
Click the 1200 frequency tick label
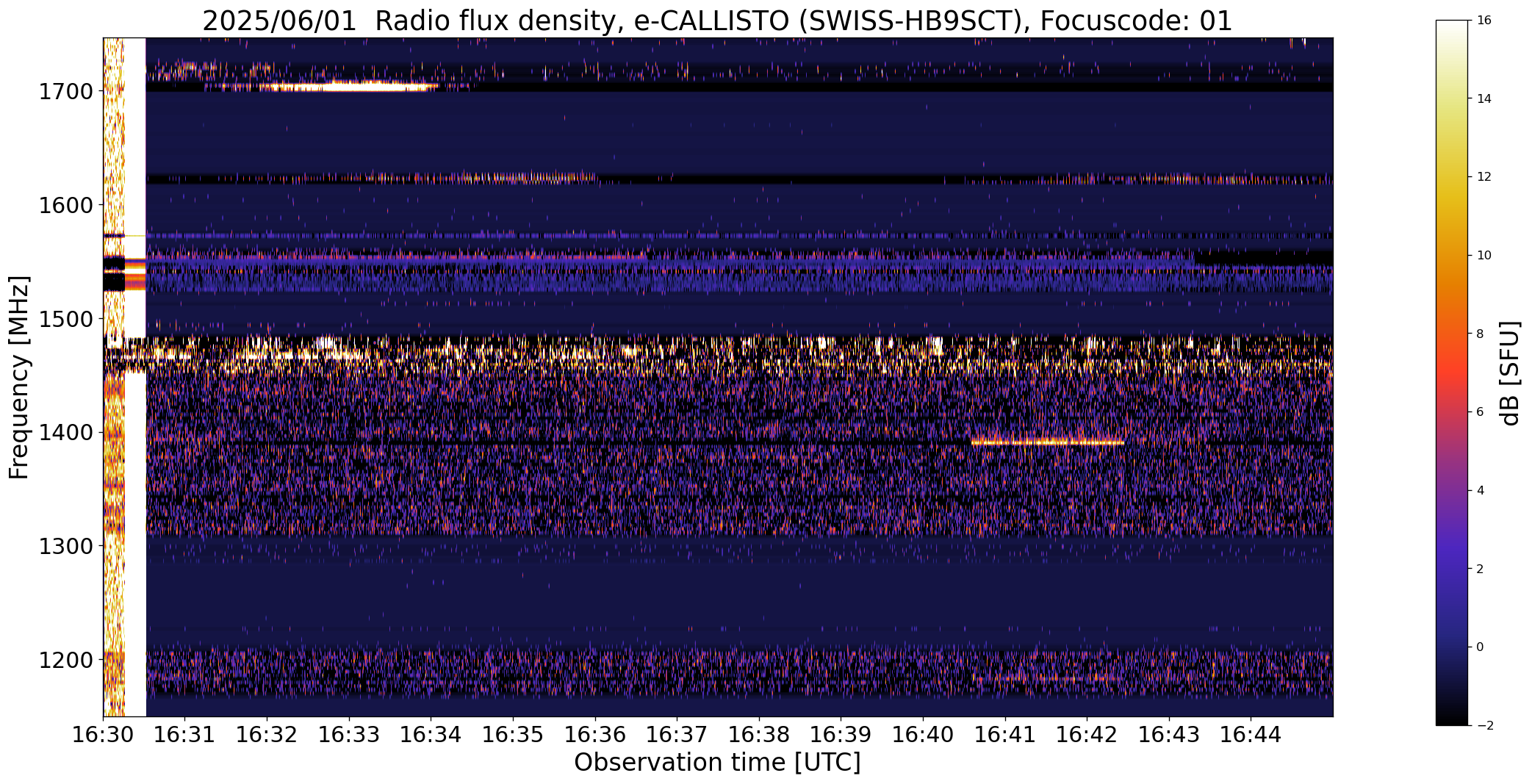66,660
